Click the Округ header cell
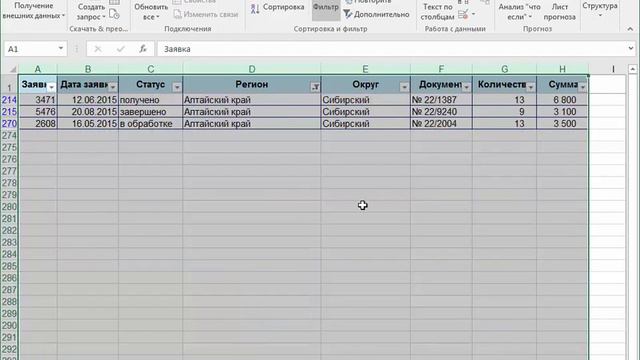Image resolution: width=640 pixels, height=360 pixels. coord(365,84)
